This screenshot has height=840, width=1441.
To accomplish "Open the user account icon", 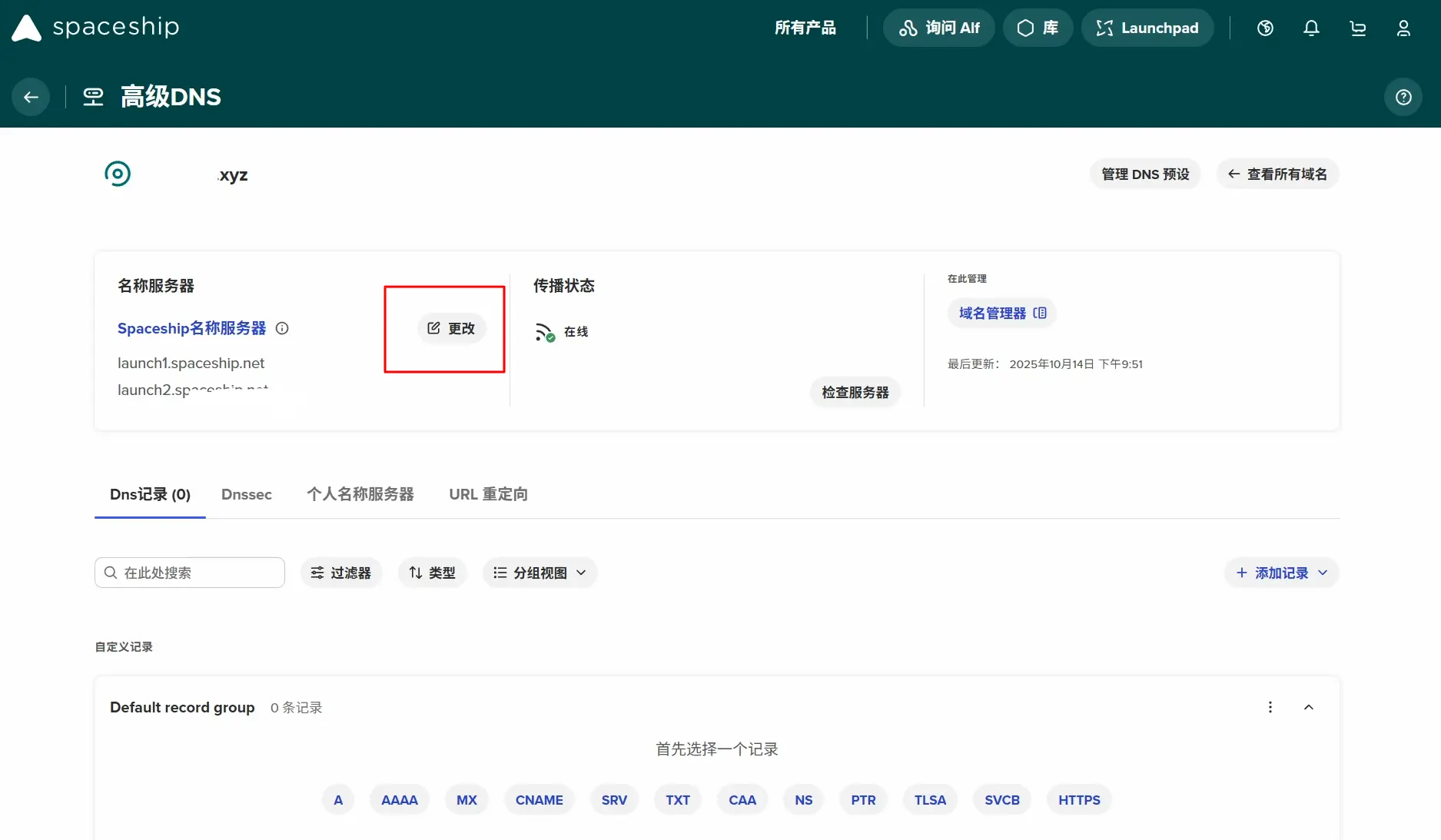I will [1403, 28].
